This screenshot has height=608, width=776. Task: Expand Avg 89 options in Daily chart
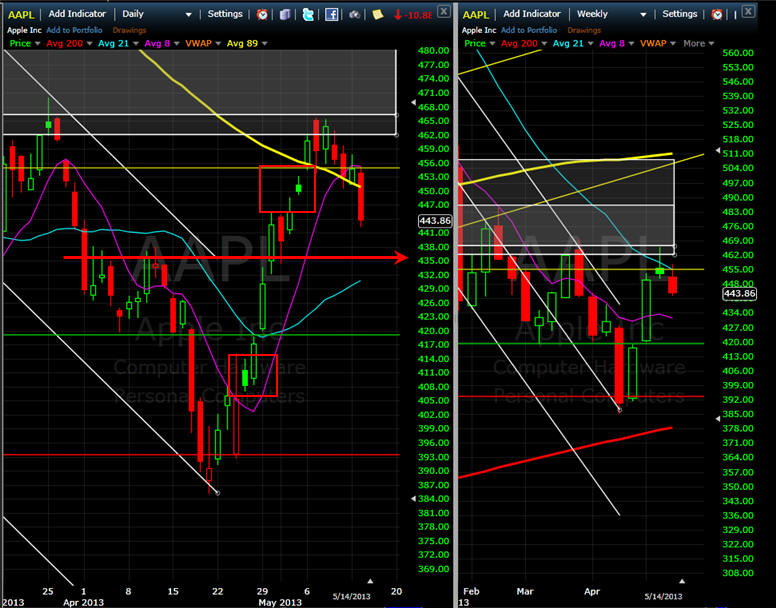click(x=264, y=44)
